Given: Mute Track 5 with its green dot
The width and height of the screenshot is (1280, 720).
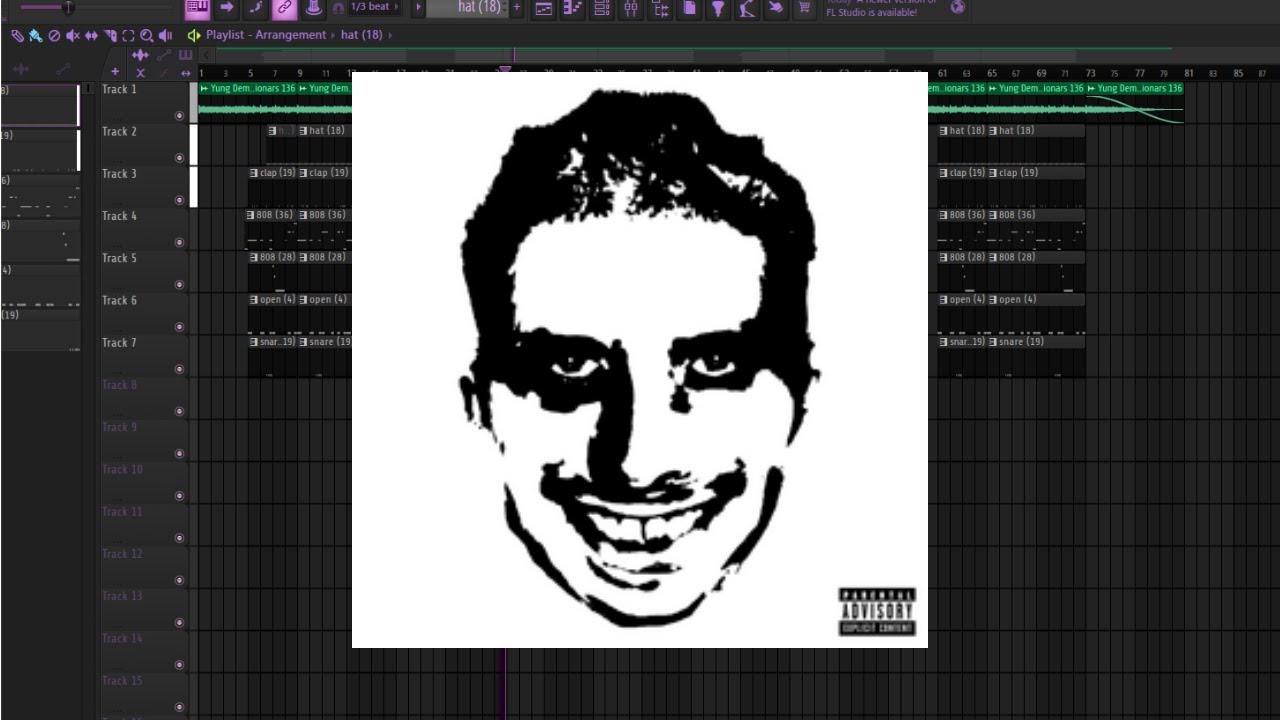Looking at the screenshot, I should click(180, 285).
